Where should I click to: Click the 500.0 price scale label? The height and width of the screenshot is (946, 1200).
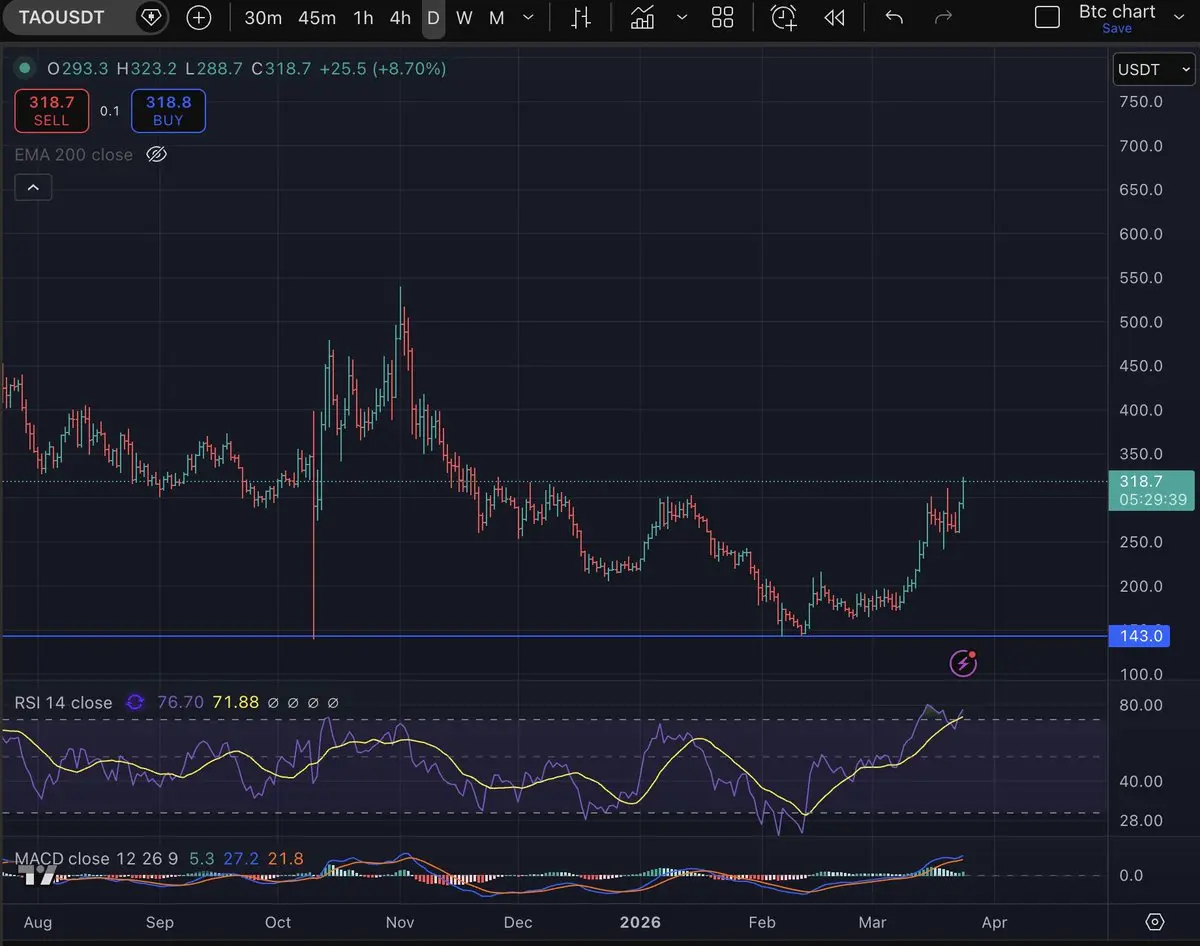(x=1140, y=322)
